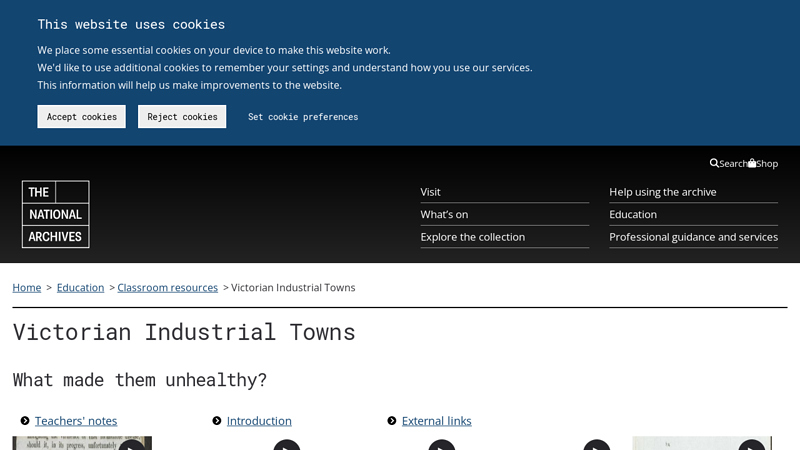Viewport: 800px width, 450px height.
Task: Open Classroom resources breadcrumb link
Action: pyautogui.click(x=167, y=288)
